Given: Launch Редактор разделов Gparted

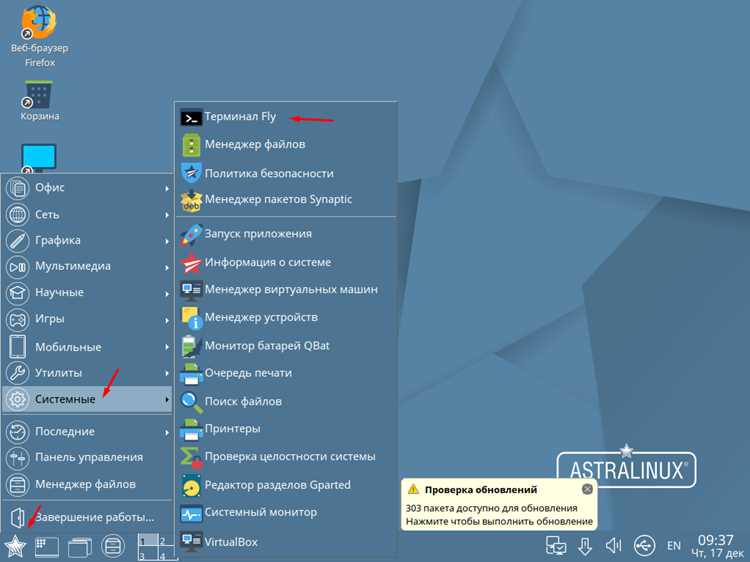Looking at the screenshot, I should [287, 485].
